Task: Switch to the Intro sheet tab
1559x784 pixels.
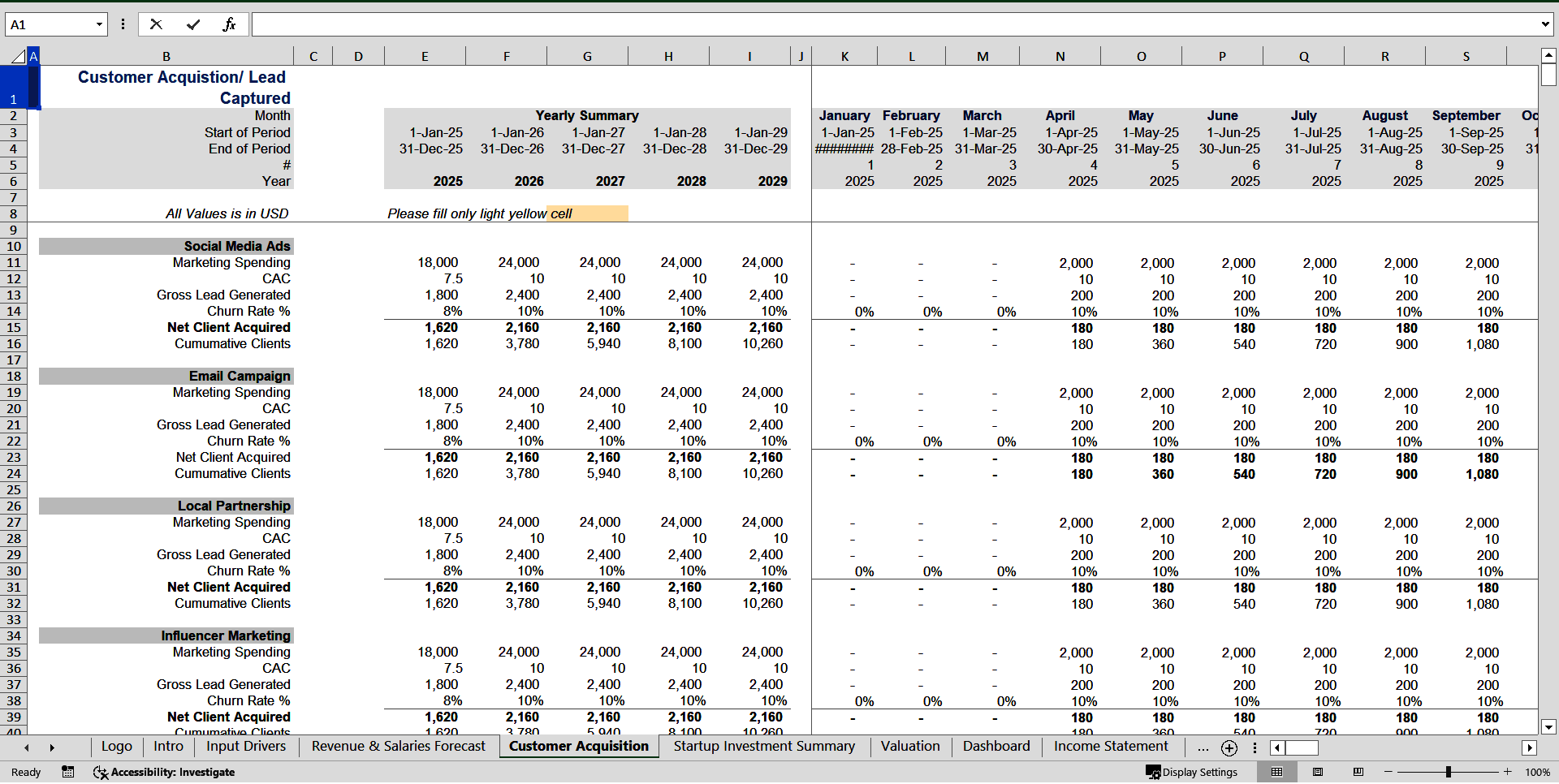Action: [x=168, y=746]
